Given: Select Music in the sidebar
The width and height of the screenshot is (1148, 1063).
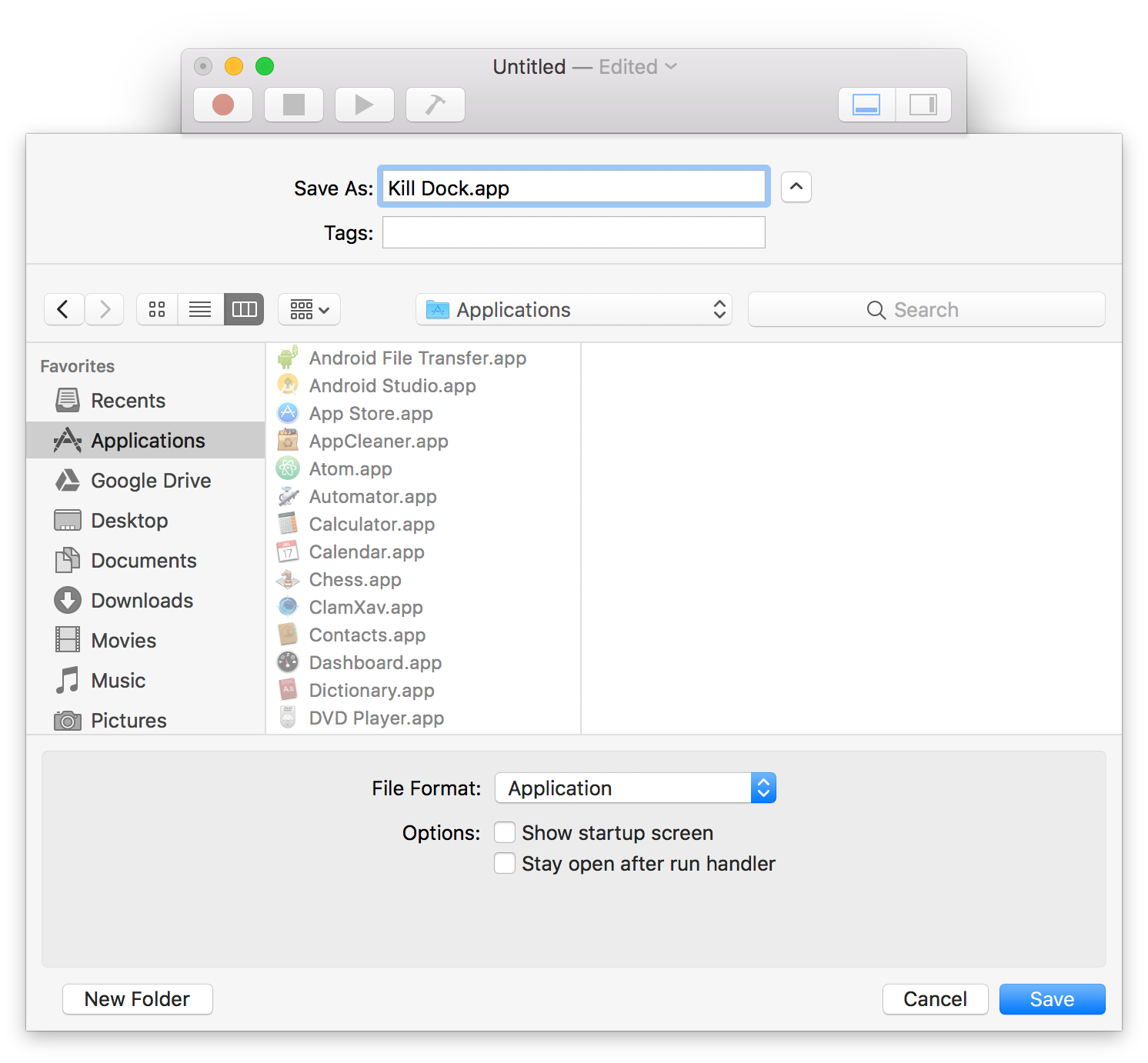Looking at the screenshot, I should pos(145,681).
